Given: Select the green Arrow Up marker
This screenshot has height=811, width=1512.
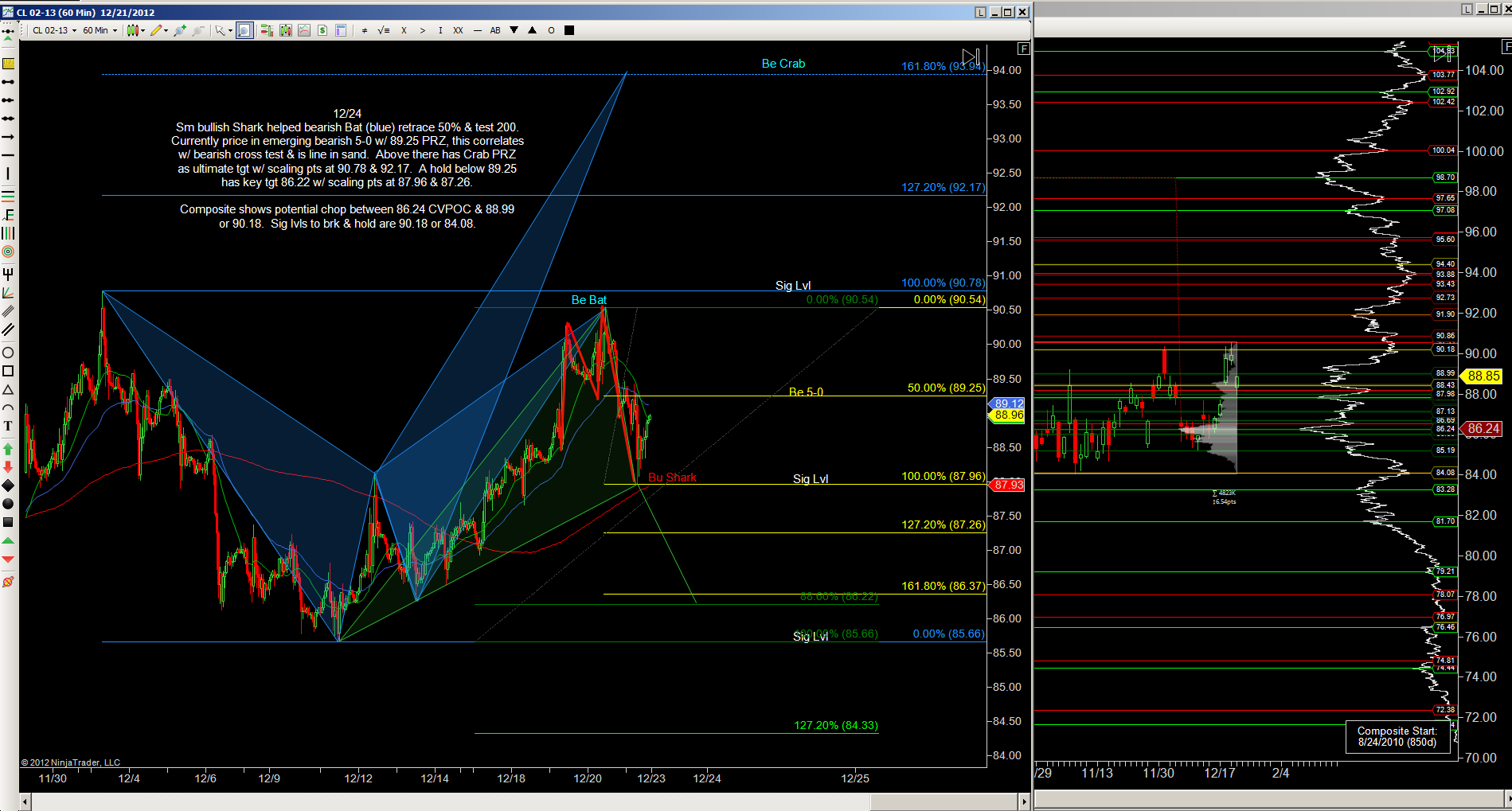Looking at the screenshot, I should (x=8, y=449).
